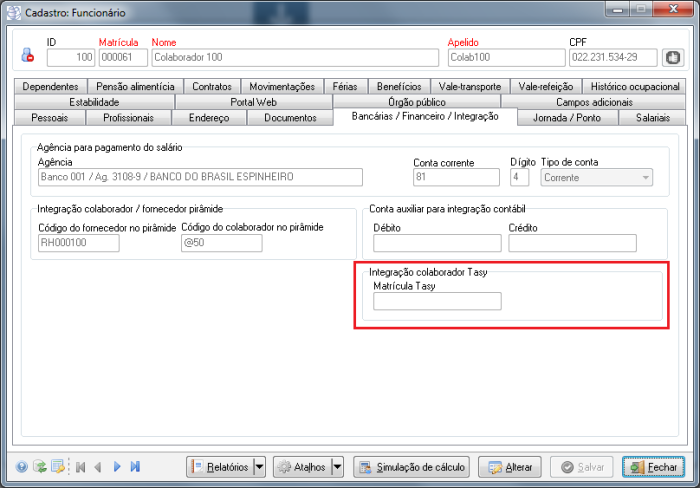Go to the first record
The width and height of the screenshot is (700, 488).
click(x=81, y=466)
